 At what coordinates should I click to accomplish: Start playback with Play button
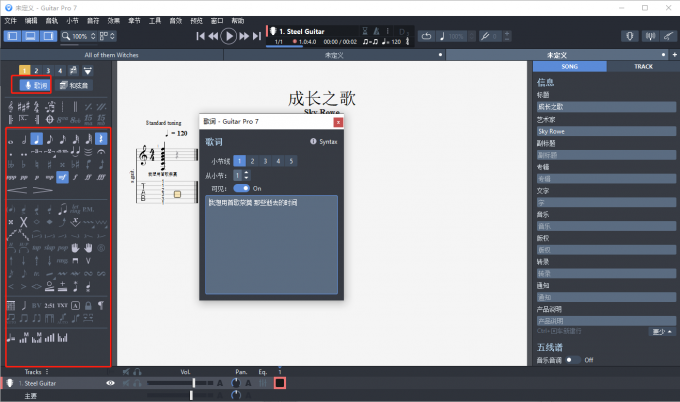coord(229,36)
